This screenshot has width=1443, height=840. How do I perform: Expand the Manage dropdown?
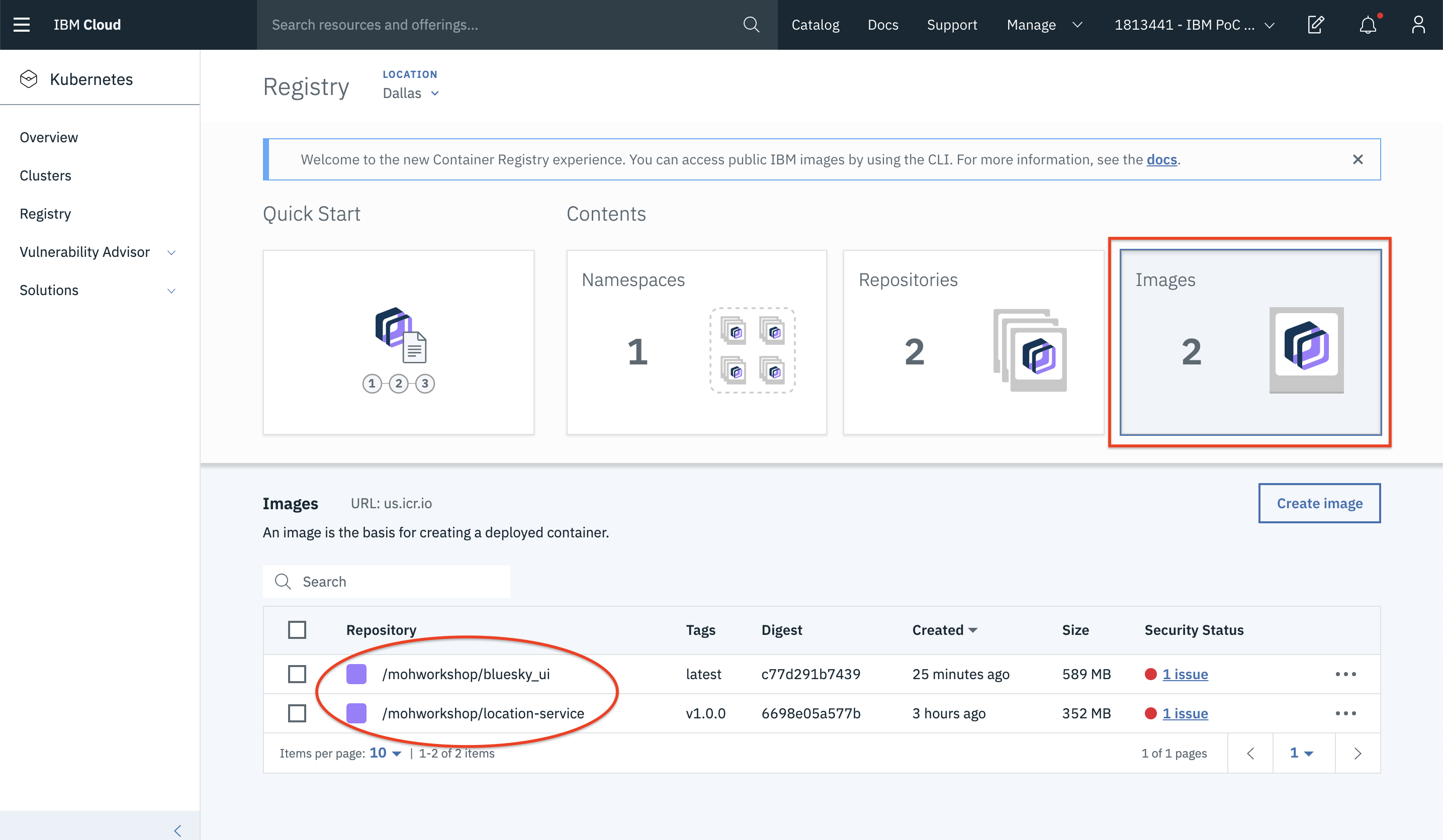point(1044,25)
